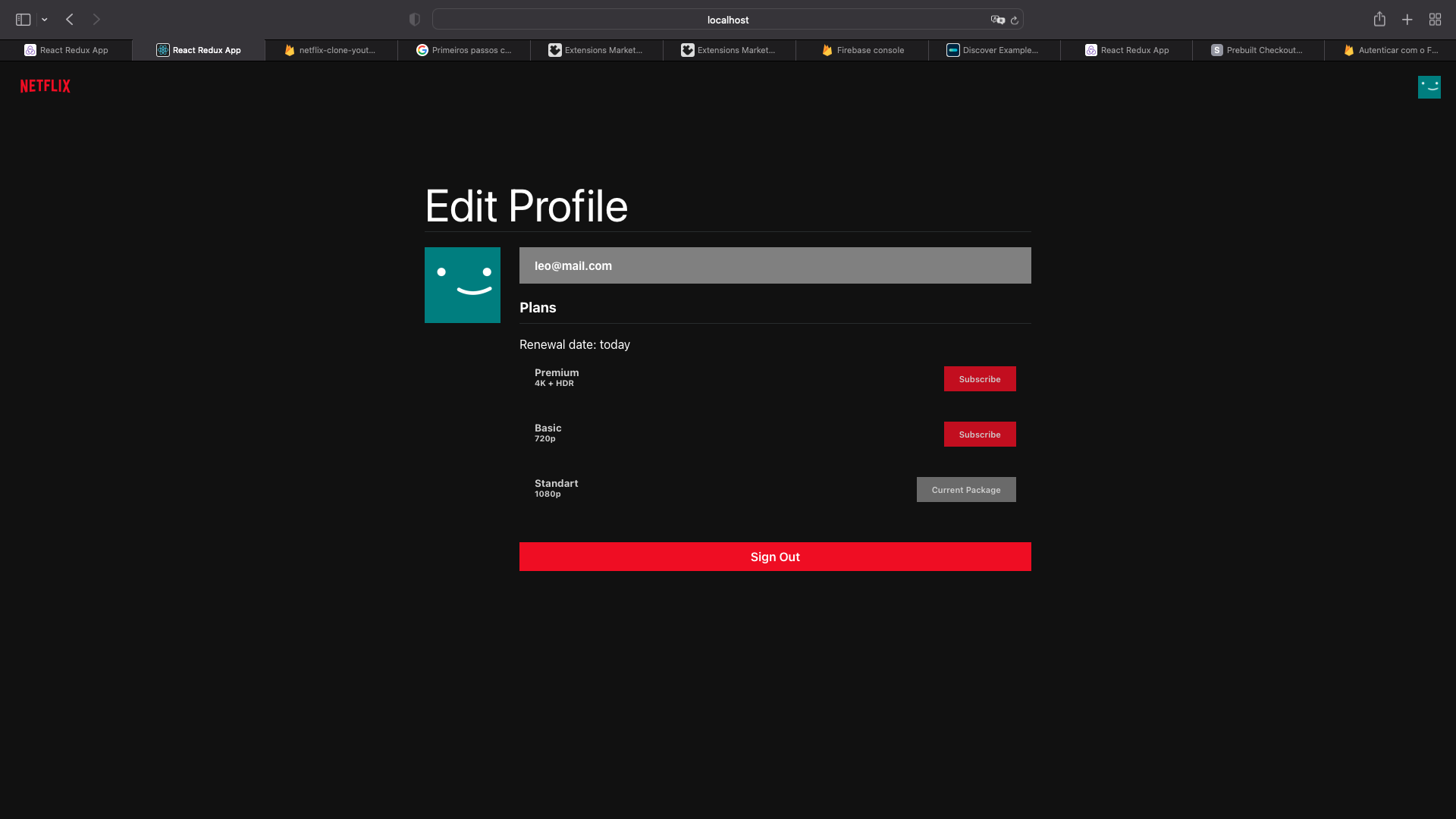The width and height of the screenshot is (1456, 819).
Task: Reload the current page
Action: point(1015,20)
